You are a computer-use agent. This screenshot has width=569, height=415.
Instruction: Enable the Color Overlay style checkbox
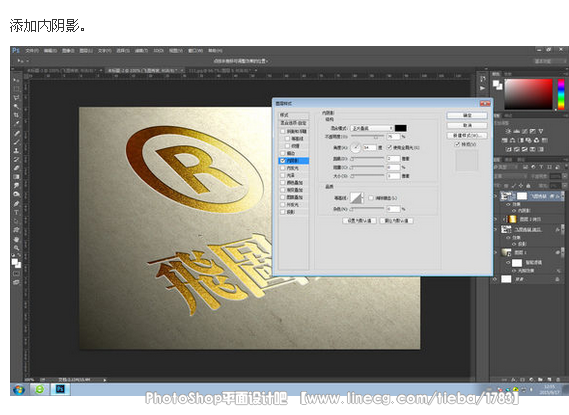coord(283,182)
